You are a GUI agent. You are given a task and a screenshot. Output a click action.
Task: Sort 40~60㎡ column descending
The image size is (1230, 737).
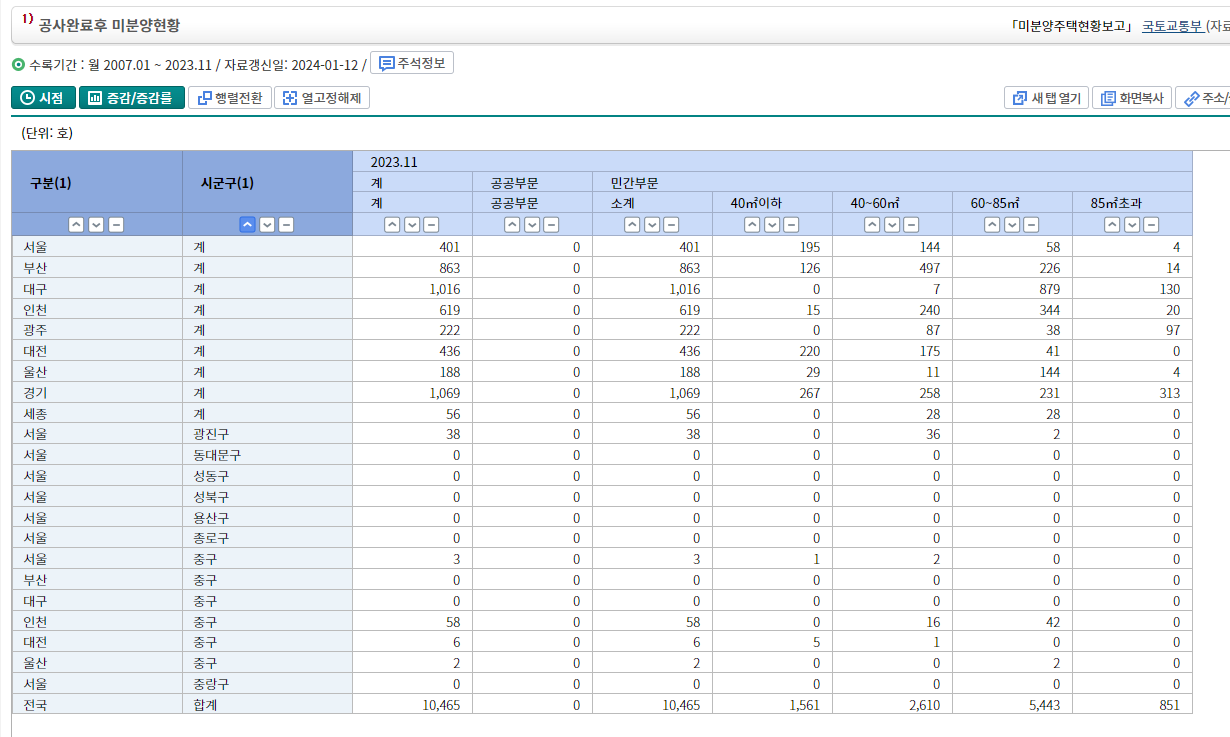pos(891,225)
